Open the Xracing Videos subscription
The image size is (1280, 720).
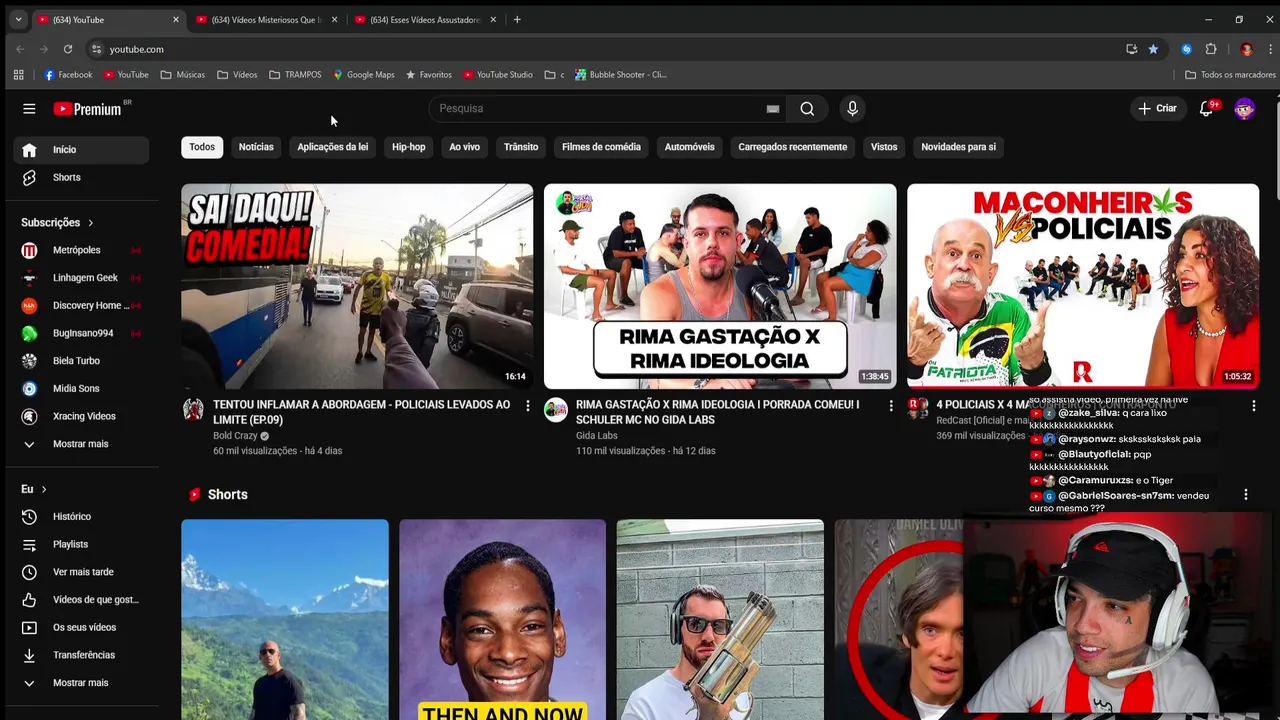click(81, 416)
